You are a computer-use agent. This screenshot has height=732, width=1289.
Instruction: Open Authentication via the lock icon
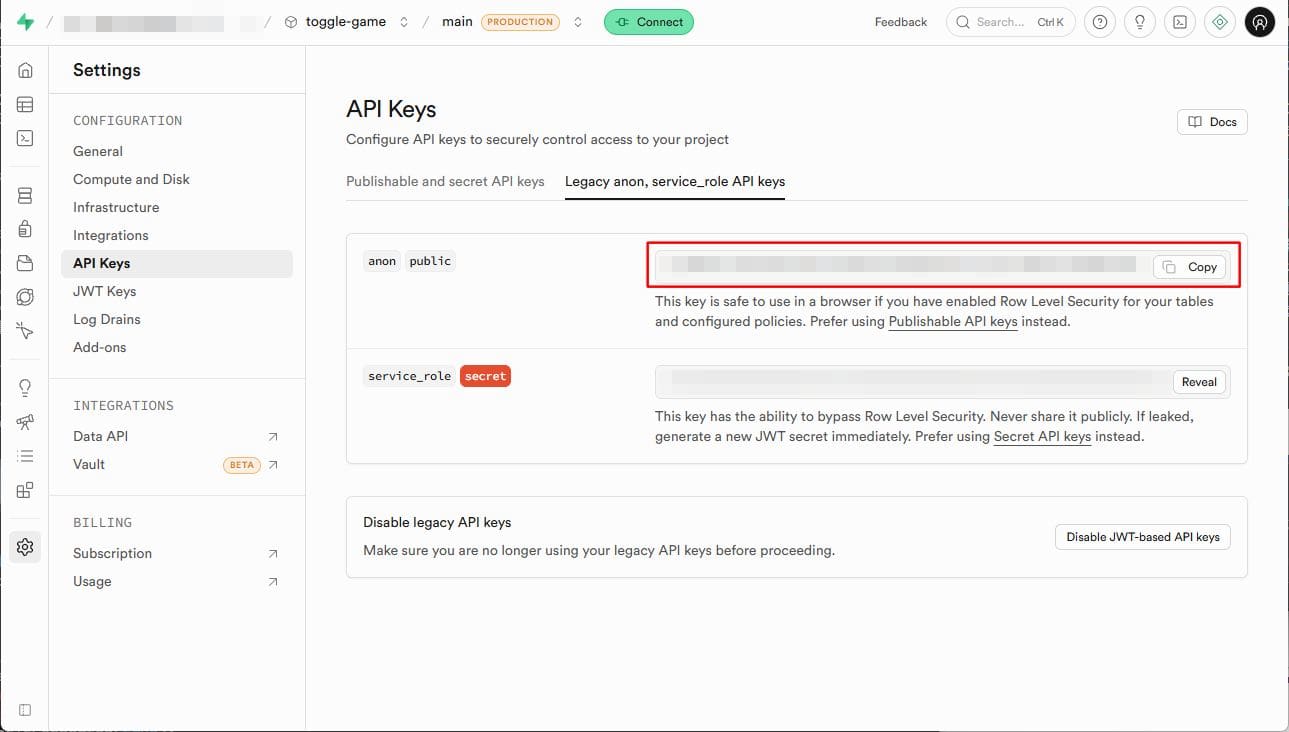click(x=25, y=229)
